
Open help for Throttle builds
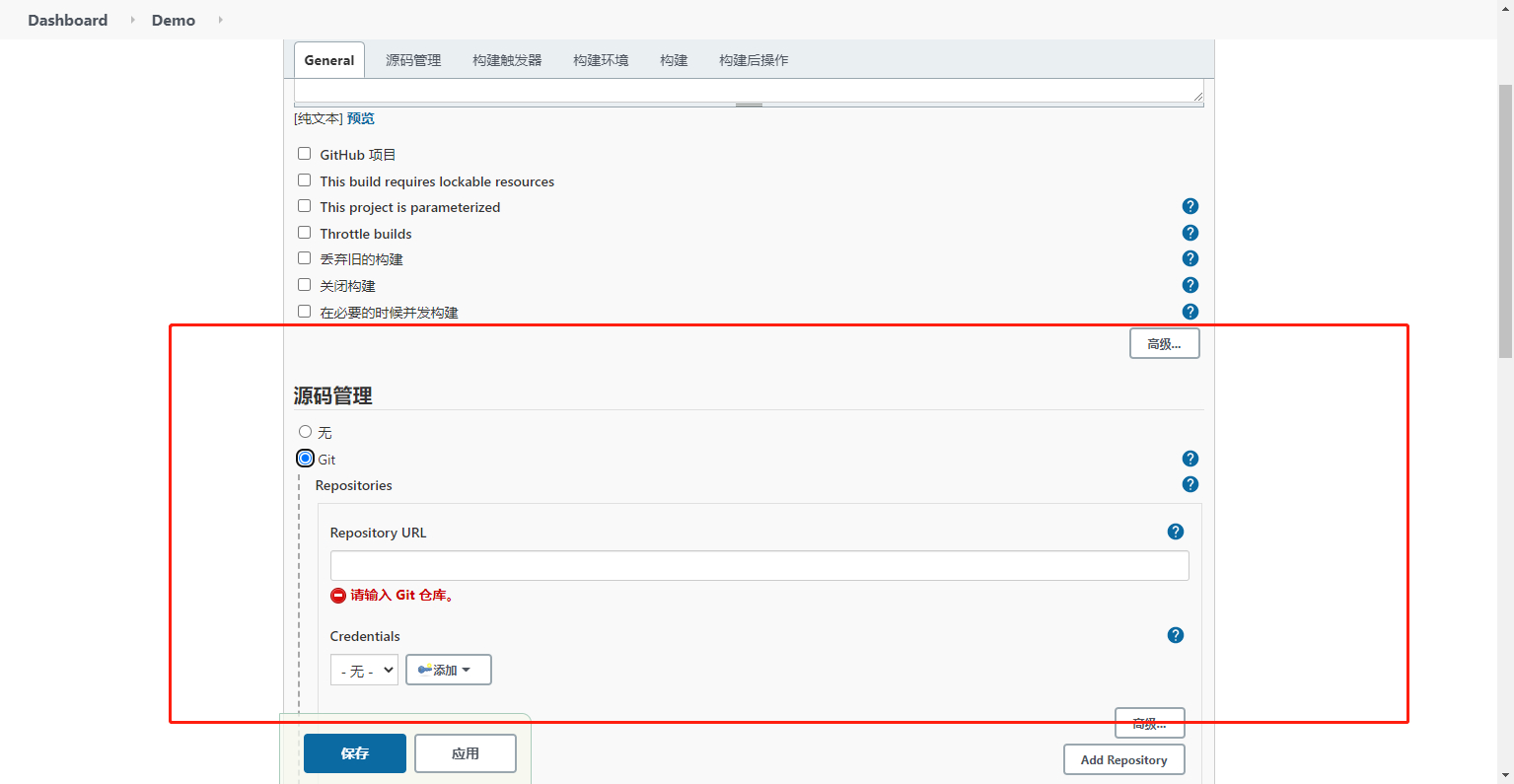[x=1190, y=233]
